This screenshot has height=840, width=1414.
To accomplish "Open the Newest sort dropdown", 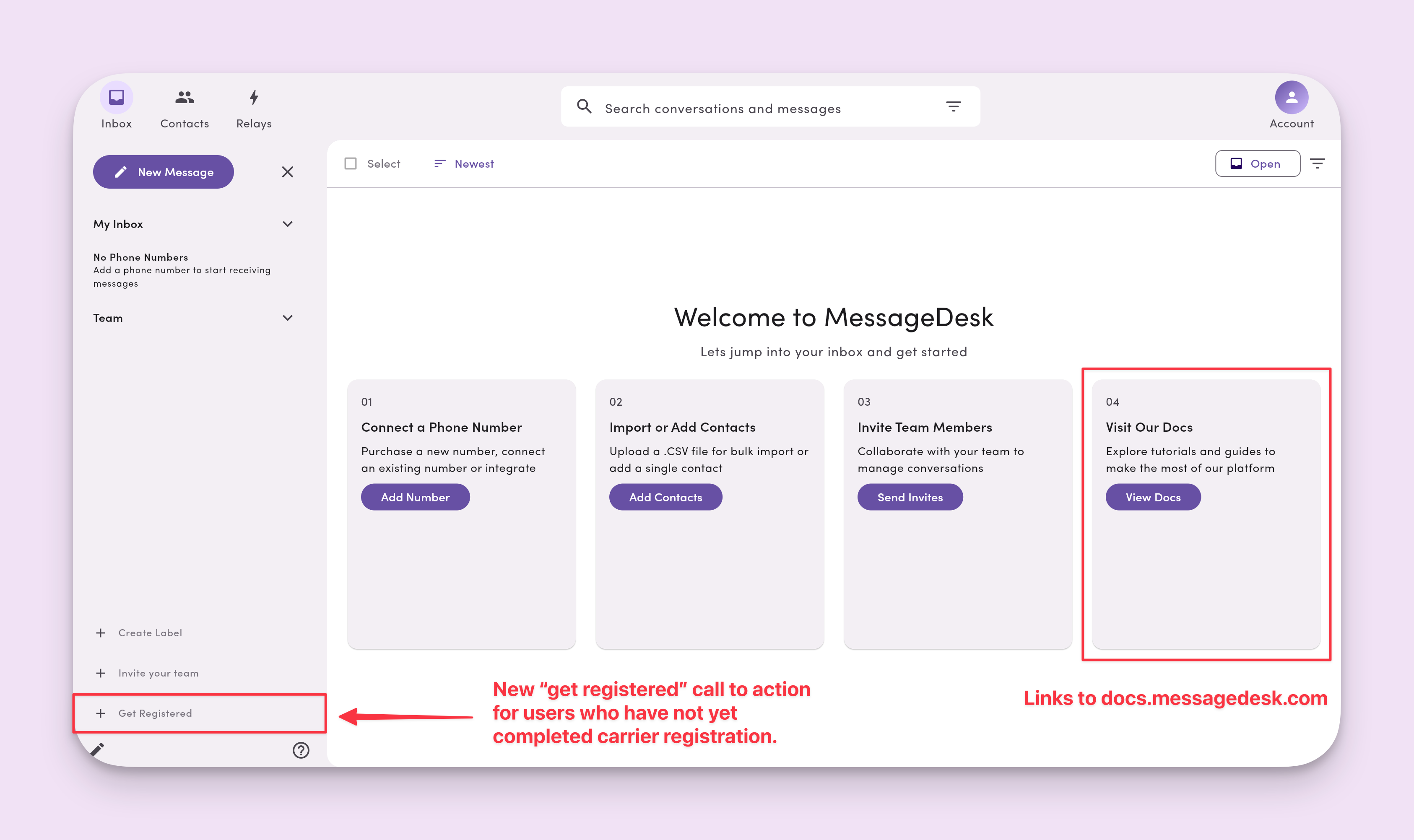I will (x=464, y=163).
